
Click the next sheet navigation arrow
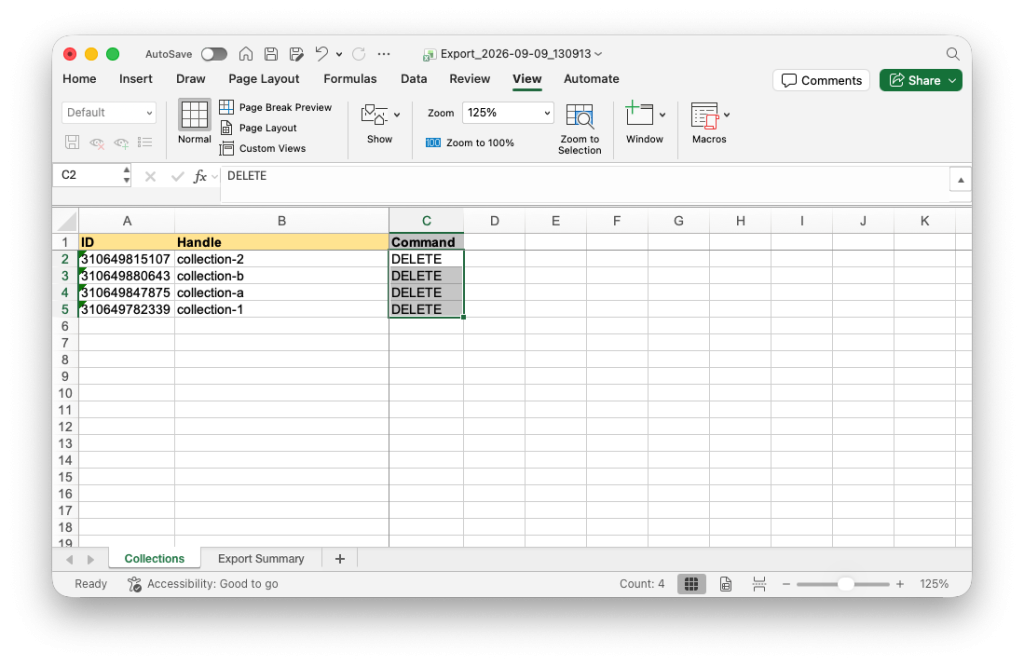point(90,560)
